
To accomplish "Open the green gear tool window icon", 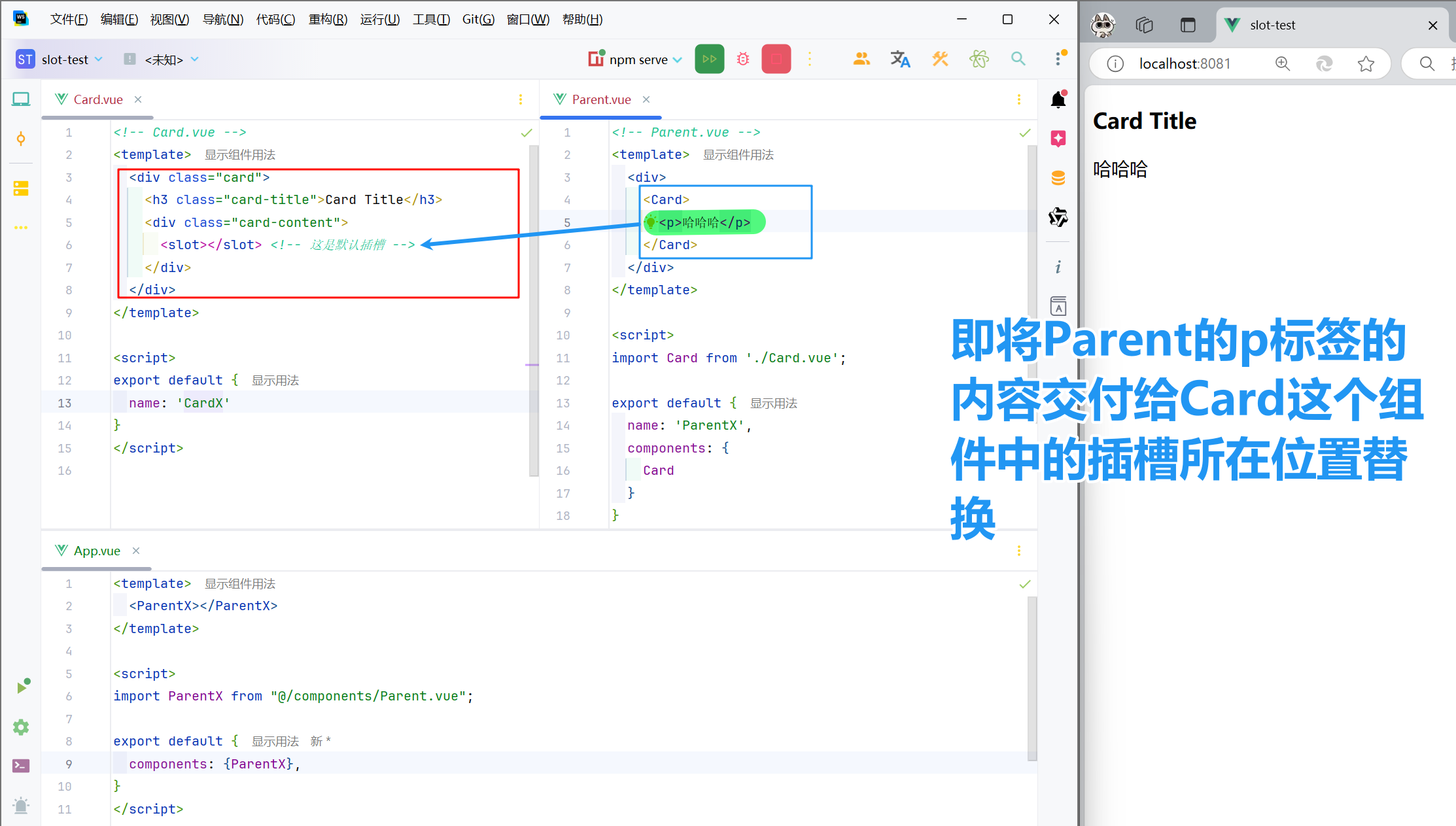I will [21, 727].
